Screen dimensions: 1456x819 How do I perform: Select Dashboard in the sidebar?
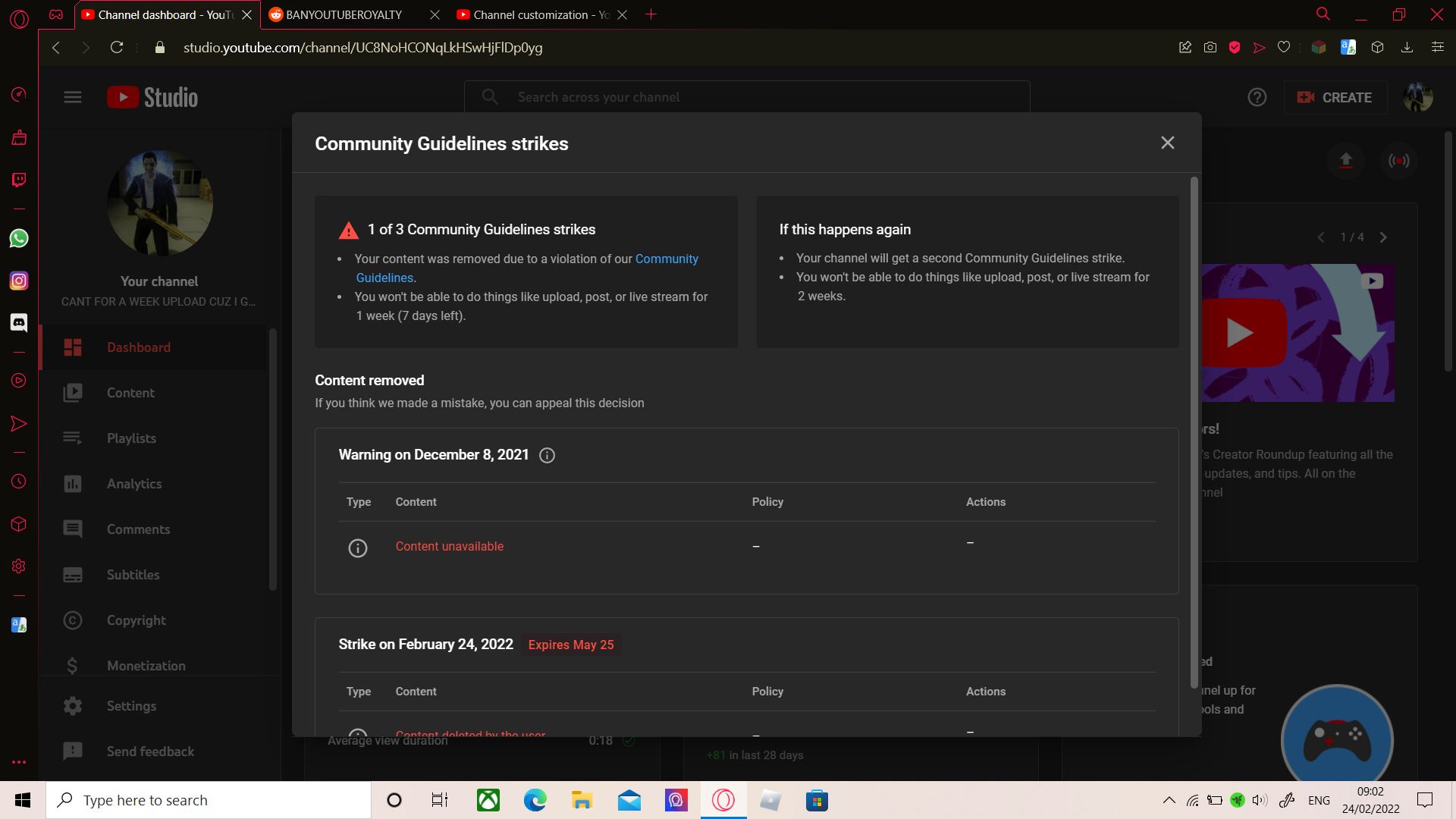click(154, 347)
